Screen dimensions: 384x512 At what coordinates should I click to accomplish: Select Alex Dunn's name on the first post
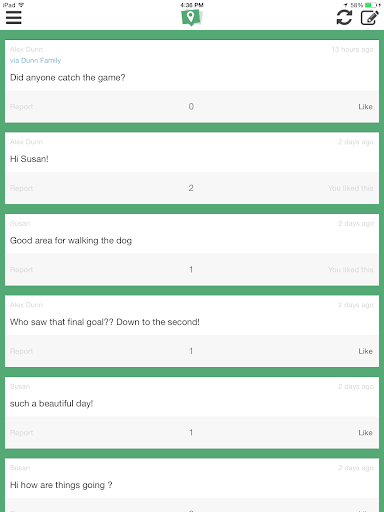(x=26, y=49)
